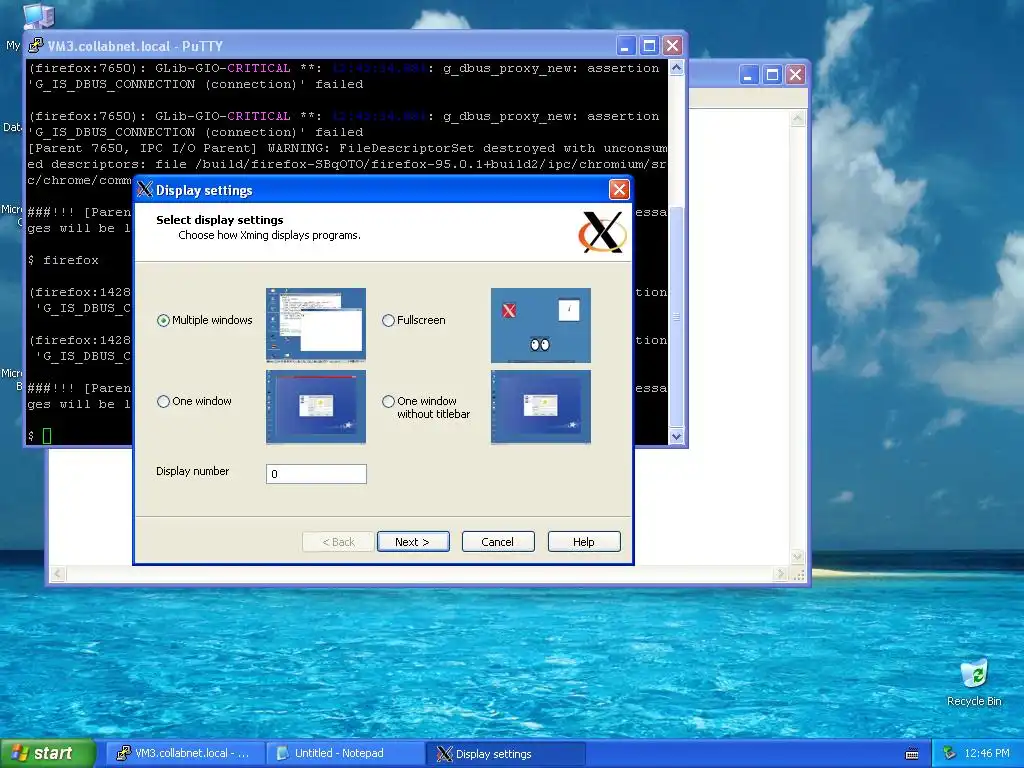1024x768 pixels.
Task: Click the Fullscreen preview thumbnail
Action: tap(541, 325)
